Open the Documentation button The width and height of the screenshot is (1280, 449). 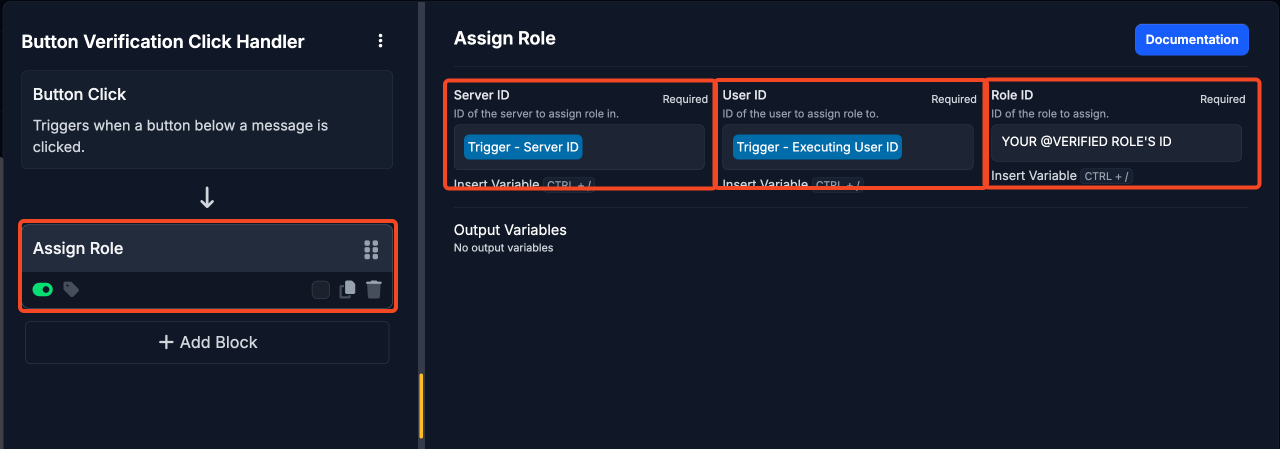1192,40
